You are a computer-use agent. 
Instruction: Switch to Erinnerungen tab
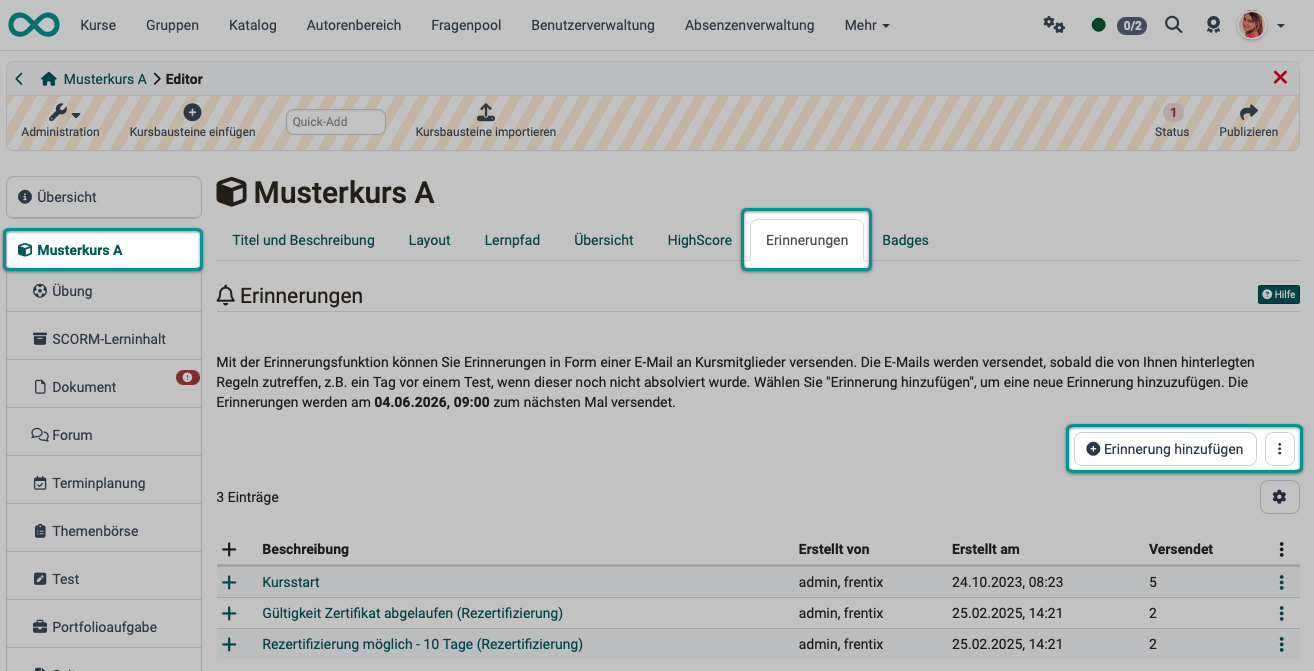pyautogui.click(x=807, y=241)
